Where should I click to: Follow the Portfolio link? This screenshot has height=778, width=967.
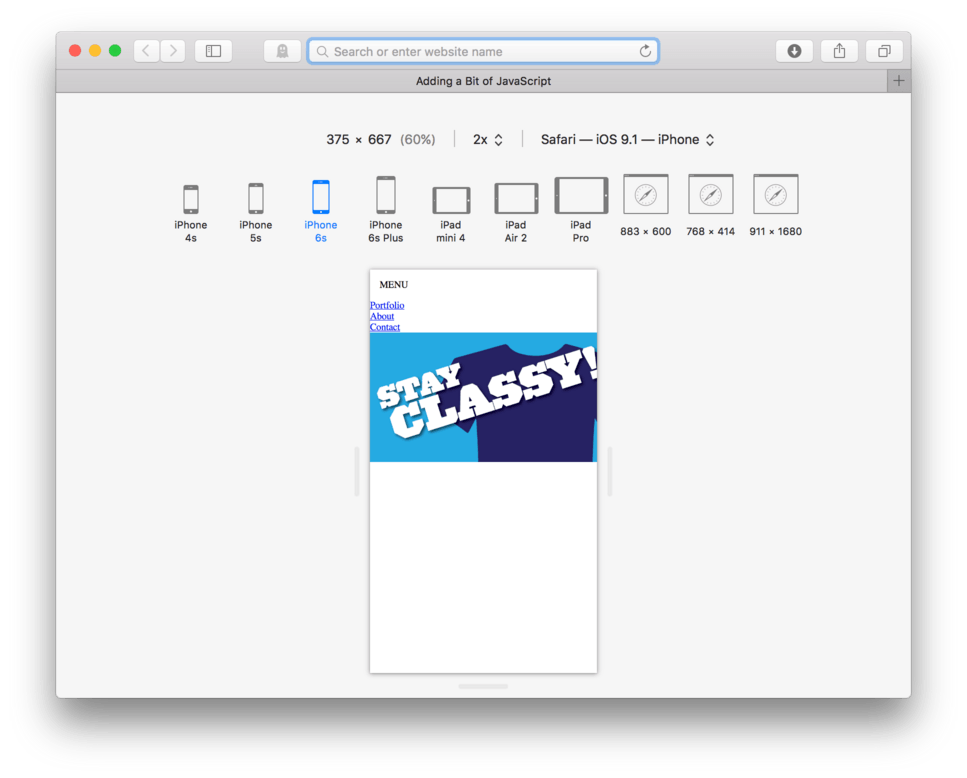click(387, 305)
